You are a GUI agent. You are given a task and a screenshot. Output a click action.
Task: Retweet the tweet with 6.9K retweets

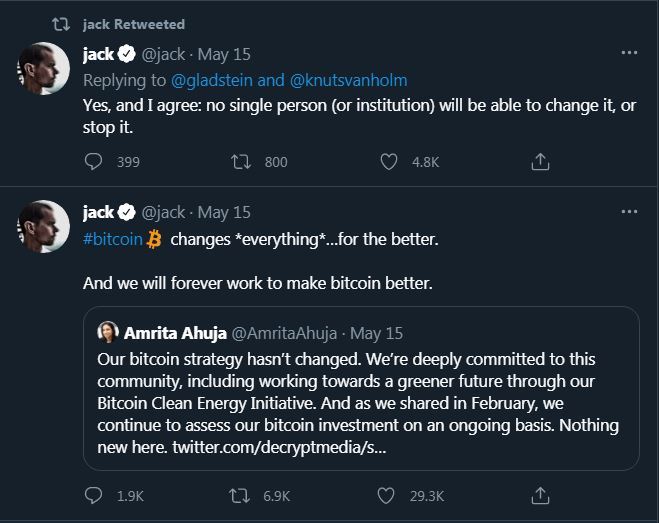point(240,495)
